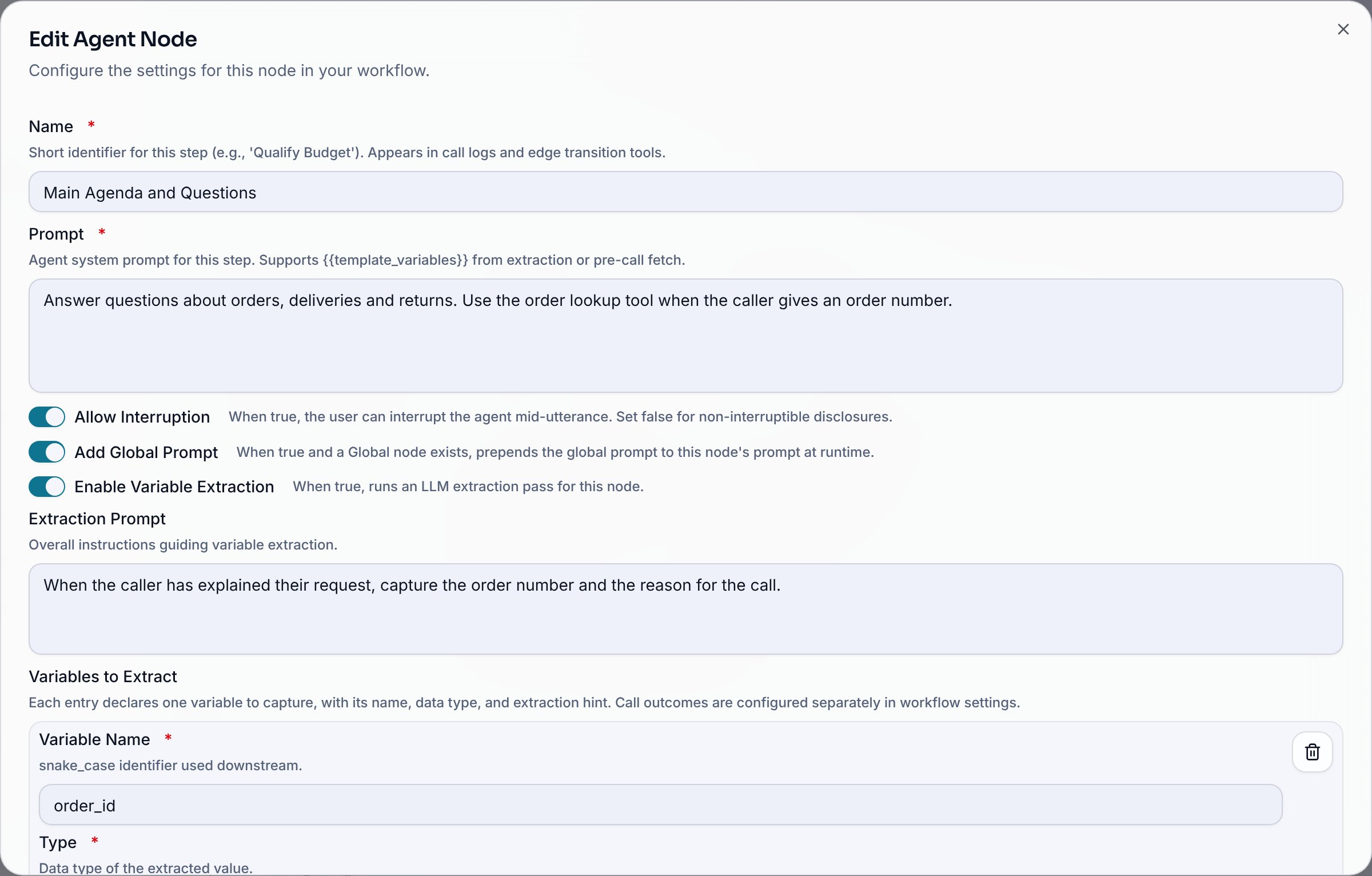Close the Edit Agent Node dialog

click(1343, 29)
